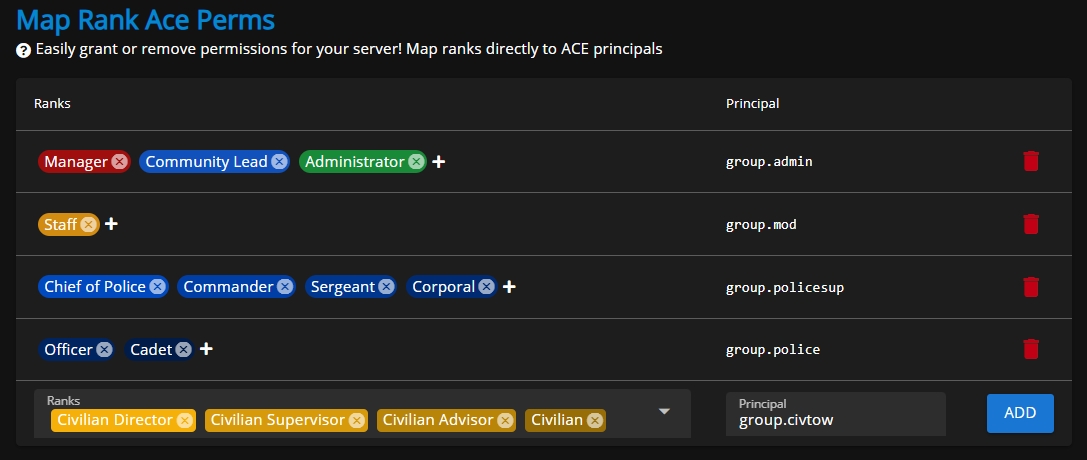Screen dimensions: 1087x460
Task: Add a rank to the group.admin row
Action: click(438, 161)
